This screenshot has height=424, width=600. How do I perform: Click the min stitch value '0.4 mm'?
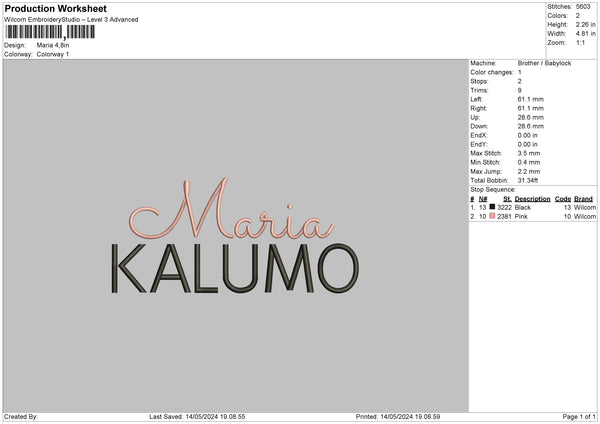529,162
